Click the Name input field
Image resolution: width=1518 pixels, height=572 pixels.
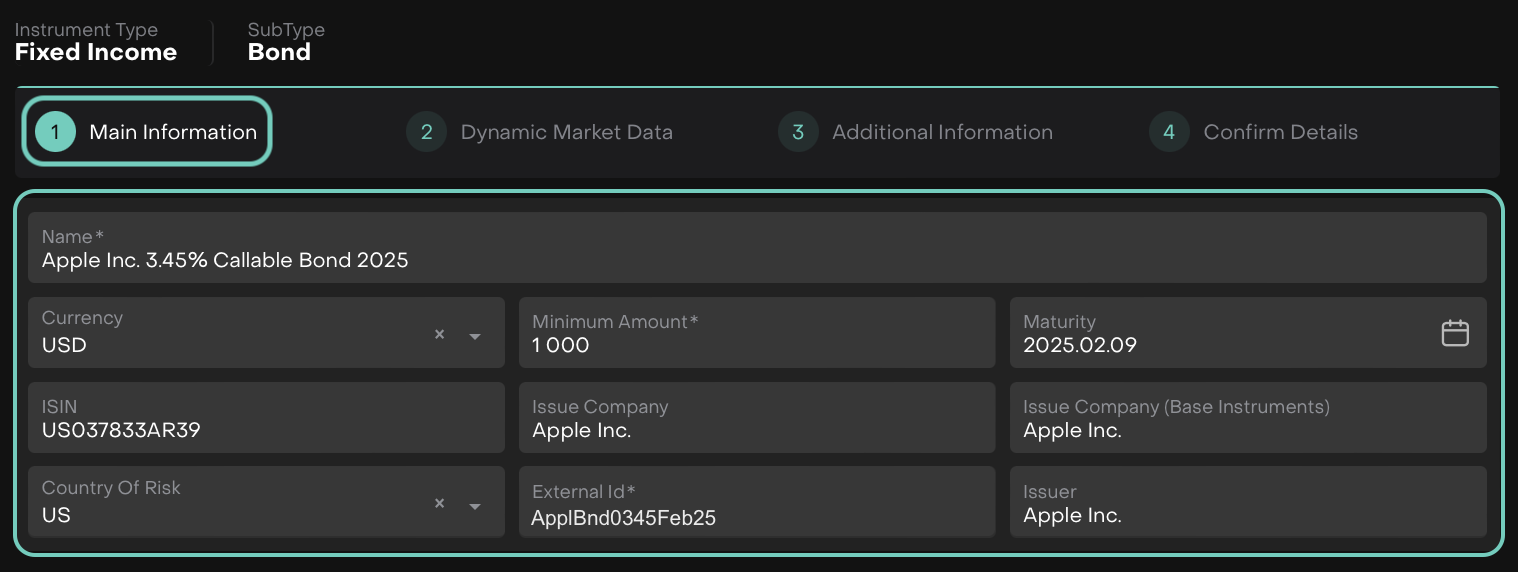(x=756, y=260)
